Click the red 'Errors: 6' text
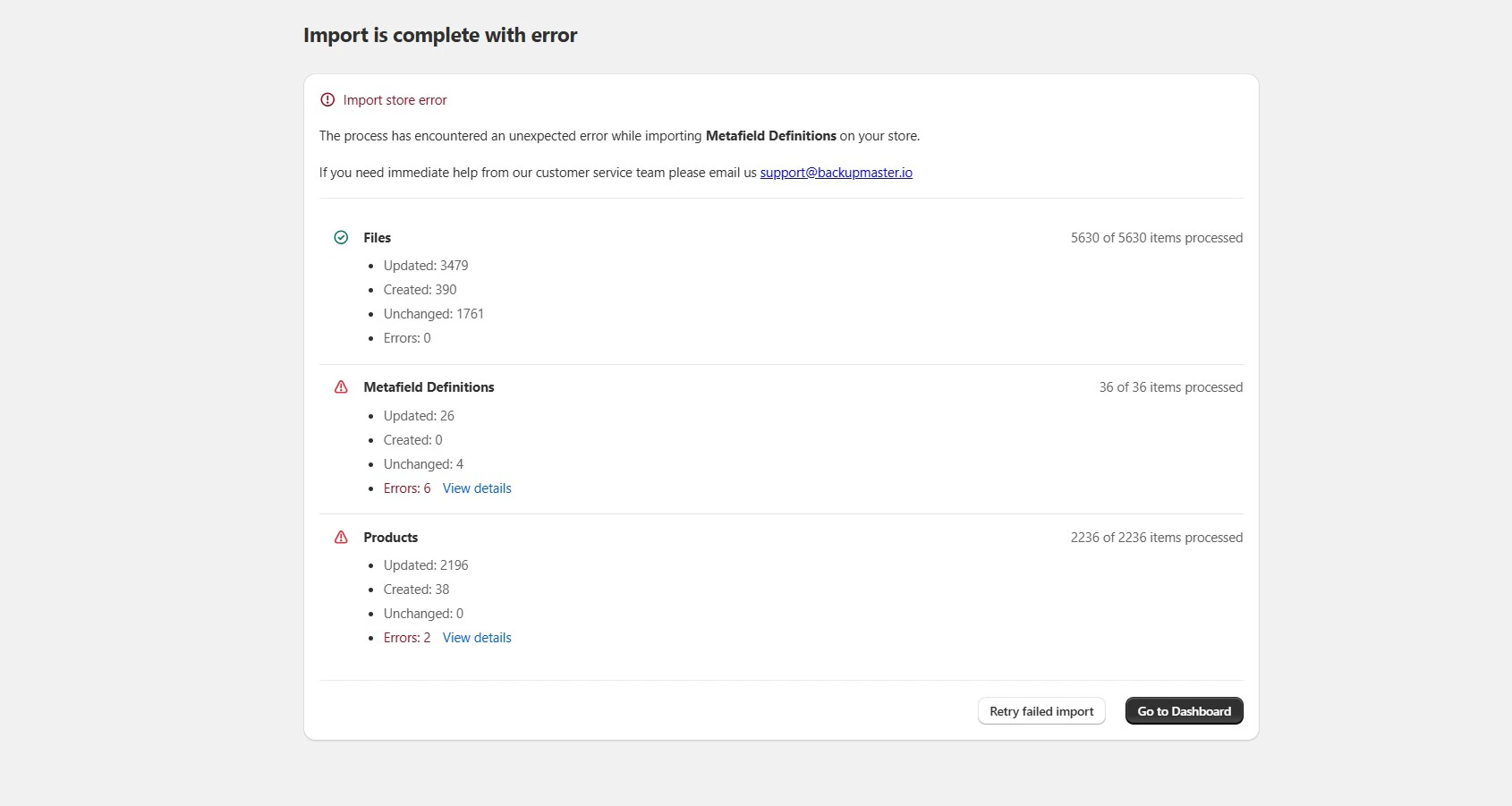This screenshot has width=1512, height=806. pyautogui.click(x=407, y=488)
